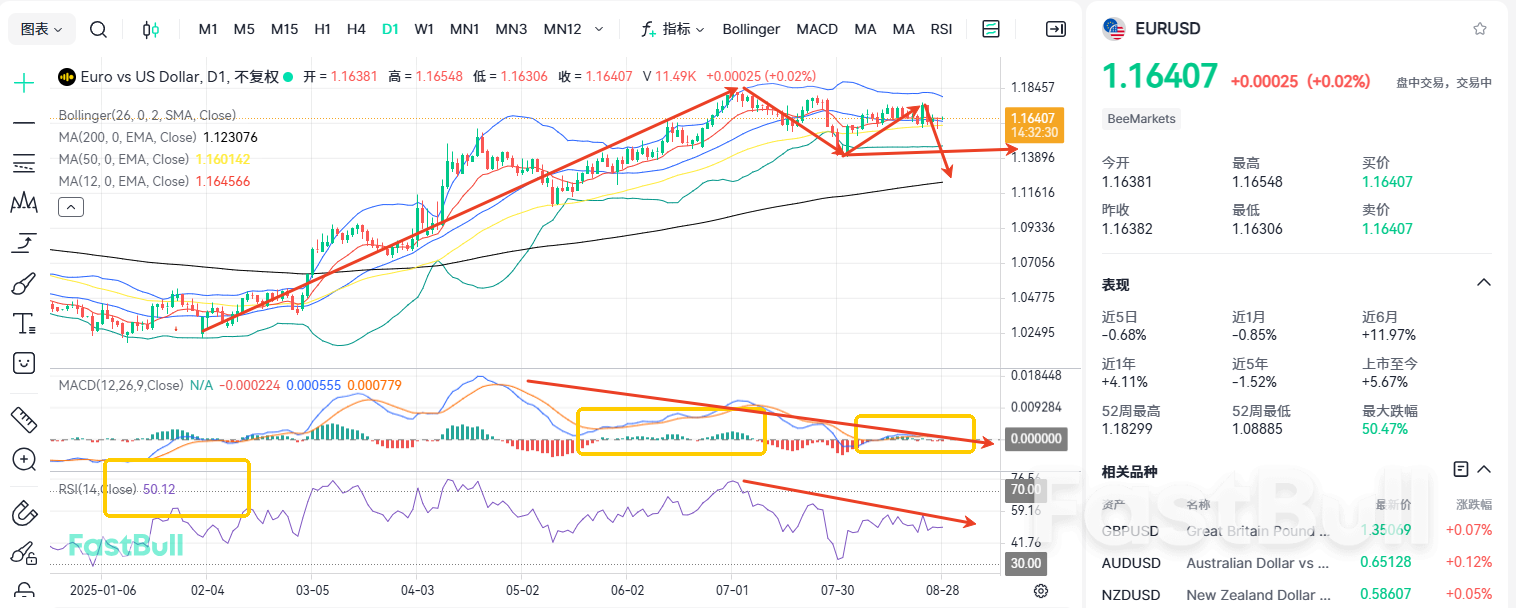The width and height of the screenshot is (1516, 608).
Task: Toggle the lock all drawings icon
Action: tap(23, 591)
